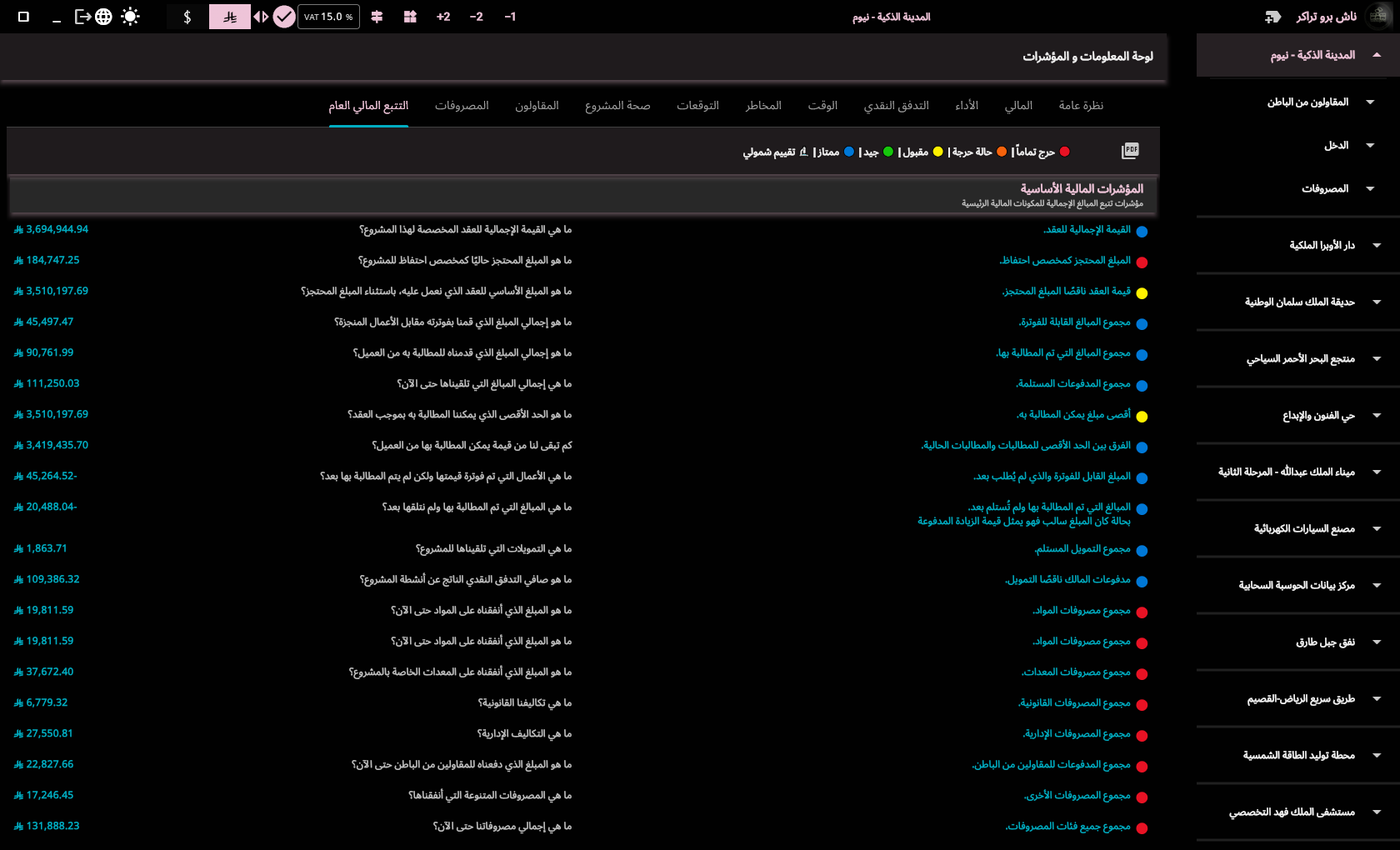This screenshot has width=1400, height=850.
Task: Open the التوقعات tab
Action: tap(697, 106)
